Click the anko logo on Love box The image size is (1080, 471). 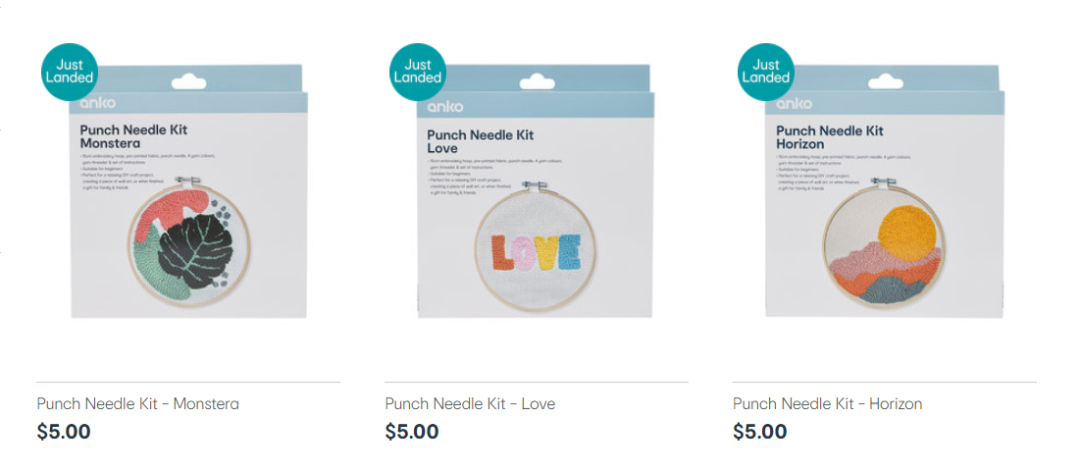[x=445, y=107]
